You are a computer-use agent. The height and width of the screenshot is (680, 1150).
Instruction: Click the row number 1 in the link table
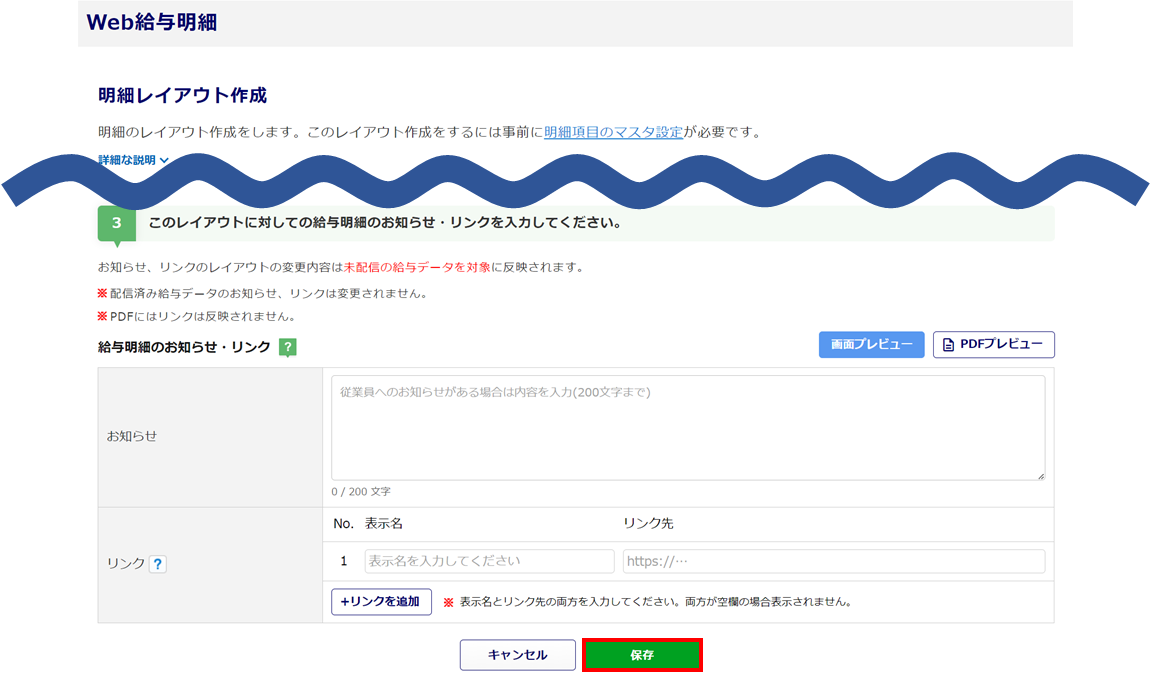click(x=344, y=561)
